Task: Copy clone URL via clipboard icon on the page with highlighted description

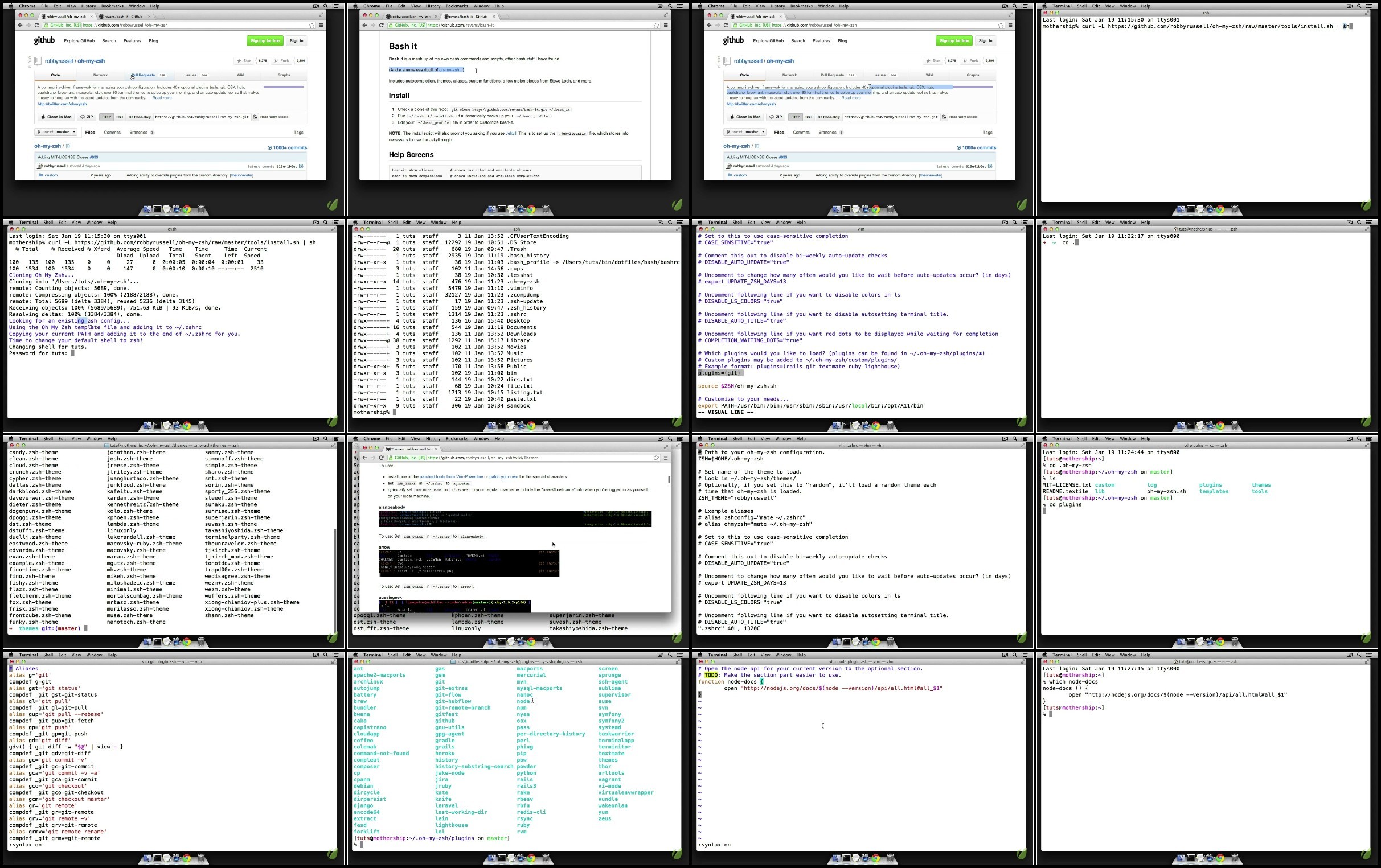Action: coord(944,117)
